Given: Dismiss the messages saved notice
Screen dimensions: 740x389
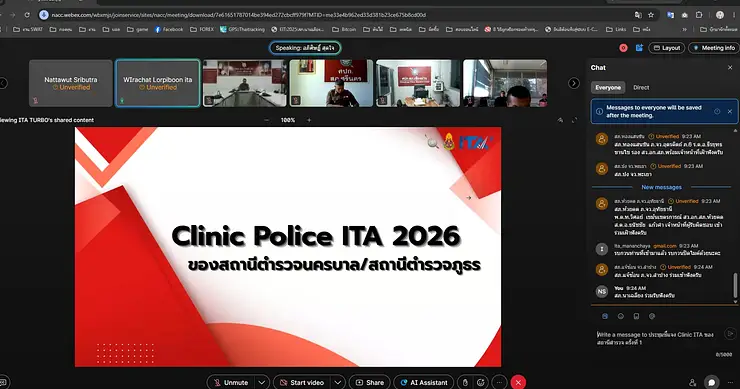Looking at the screenshot, I should point(730,111).
